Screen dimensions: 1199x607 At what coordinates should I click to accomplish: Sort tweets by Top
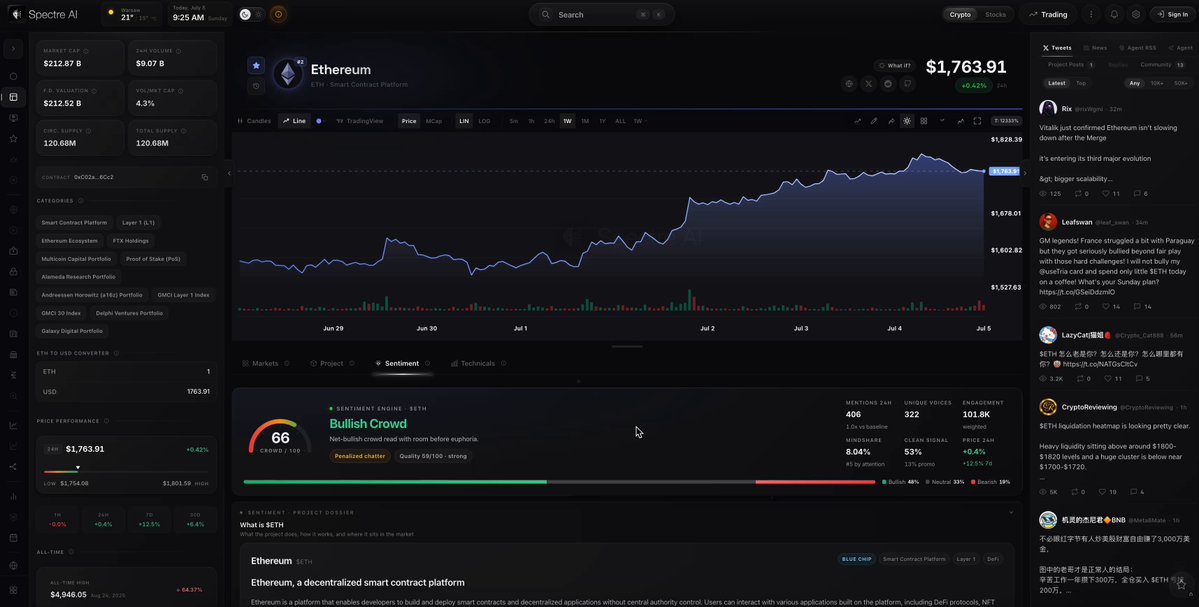(1080, 83)
